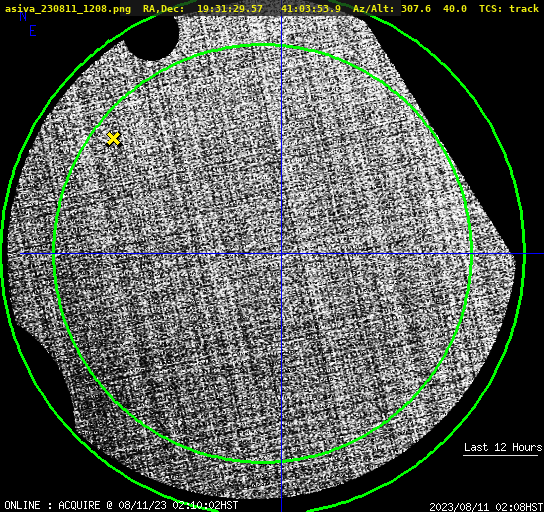This screenshot has height=512, width=544.
Task: Open the Last 12 Hours link
Action: (x=503, y=447)
